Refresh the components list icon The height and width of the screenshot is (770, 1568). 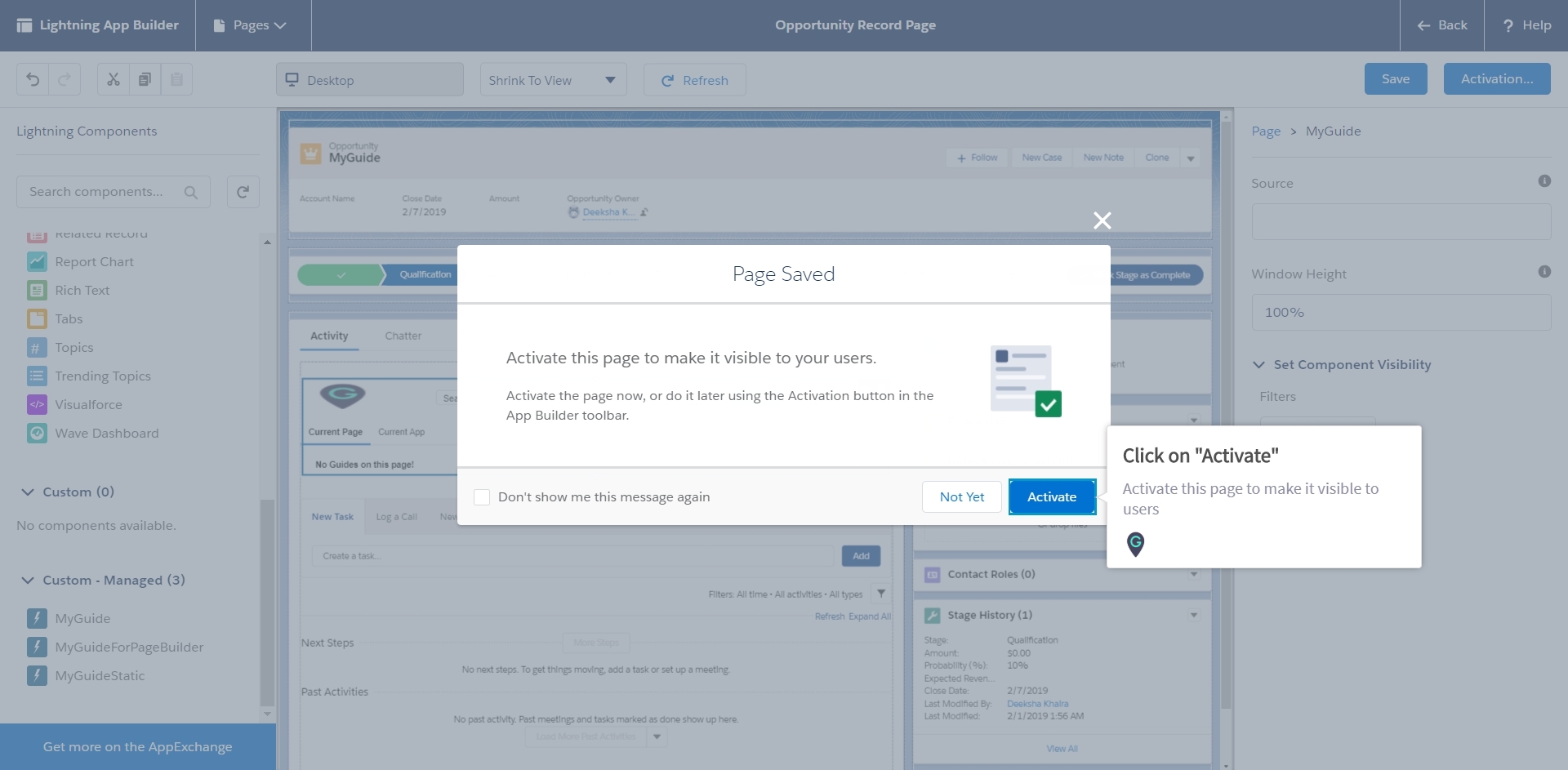(x=243, y=192)
